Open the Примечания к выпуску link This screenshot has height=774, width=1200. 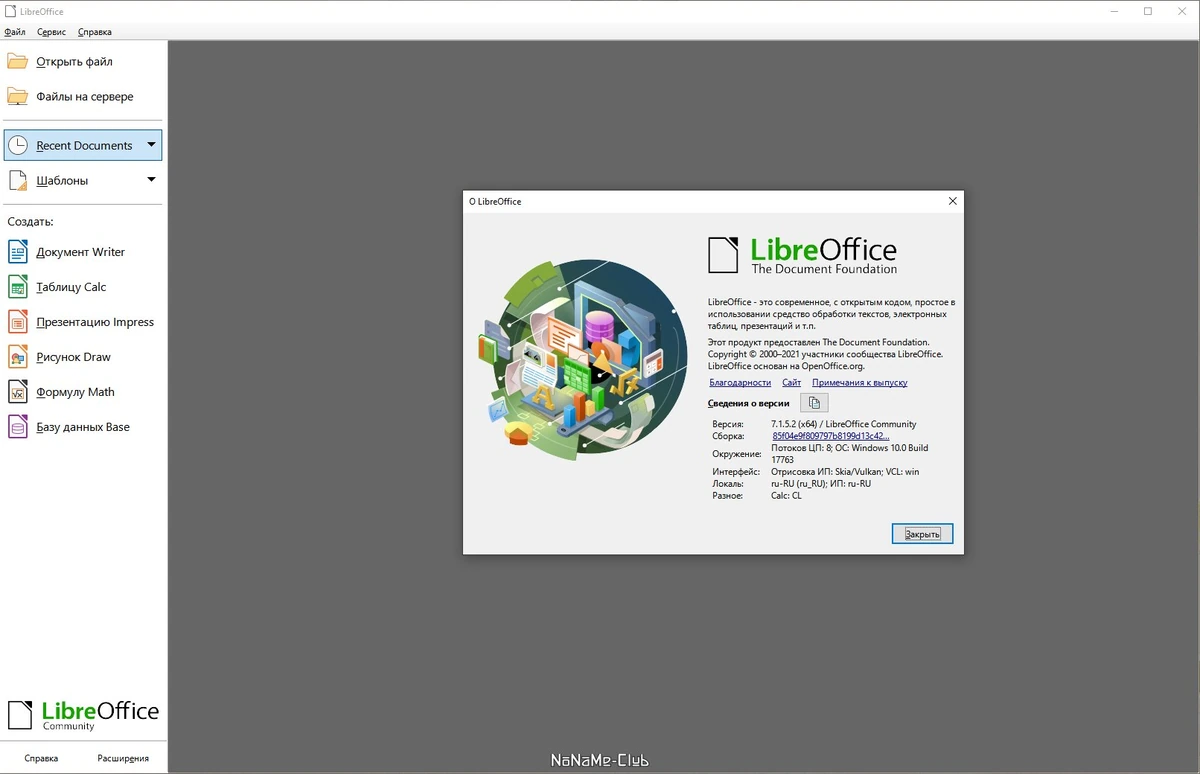[x=860, y=383]
